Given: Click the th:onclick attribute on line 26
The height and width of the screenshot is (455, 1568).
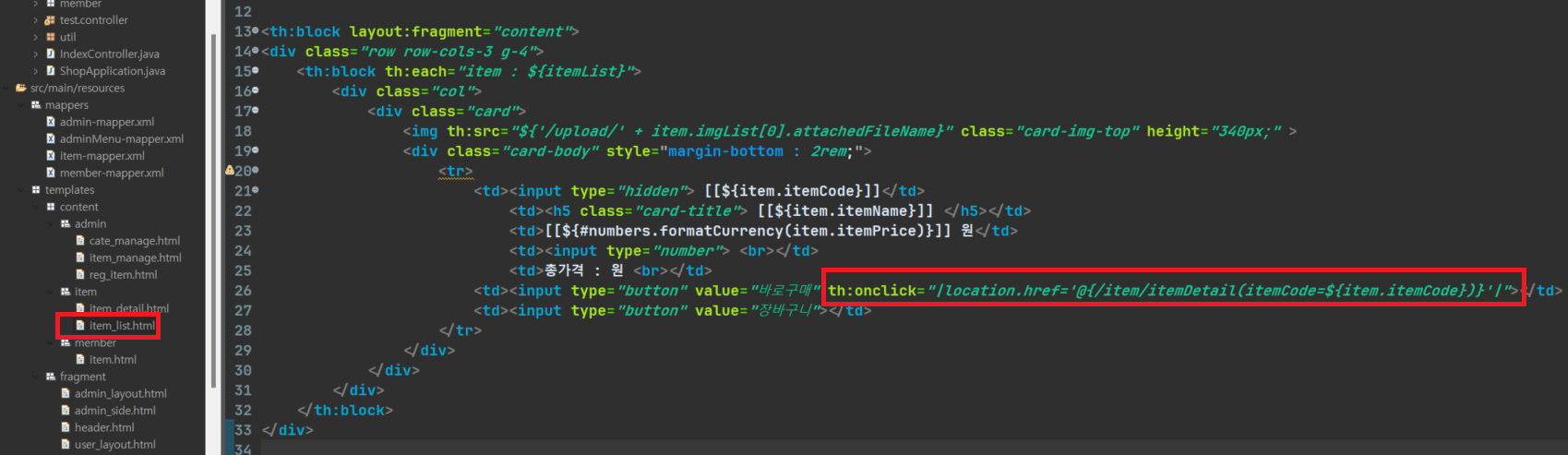Looking at the screenshot, I should point(1173,291).
